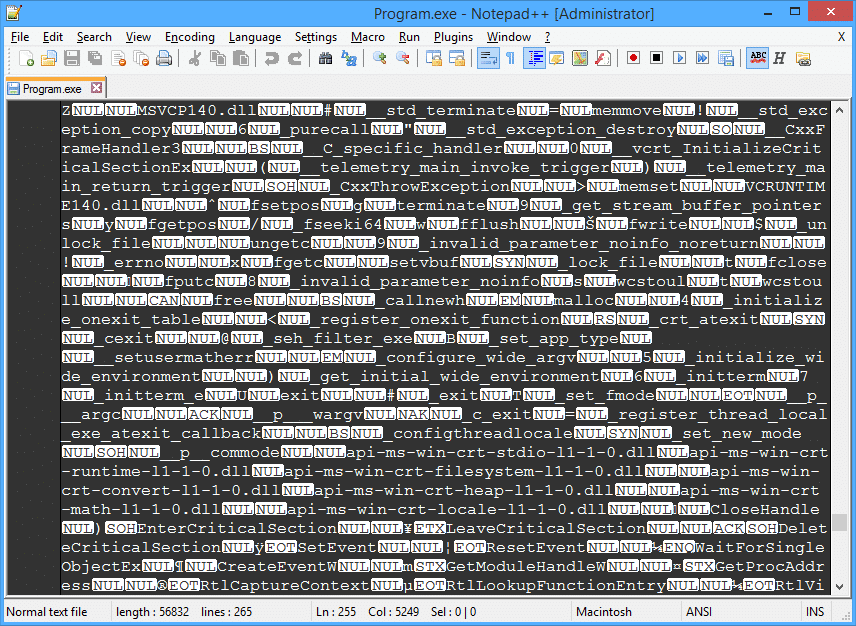Open the Encoding menu
The height and width of the screenshot is (626, 856).
(189, 37)
